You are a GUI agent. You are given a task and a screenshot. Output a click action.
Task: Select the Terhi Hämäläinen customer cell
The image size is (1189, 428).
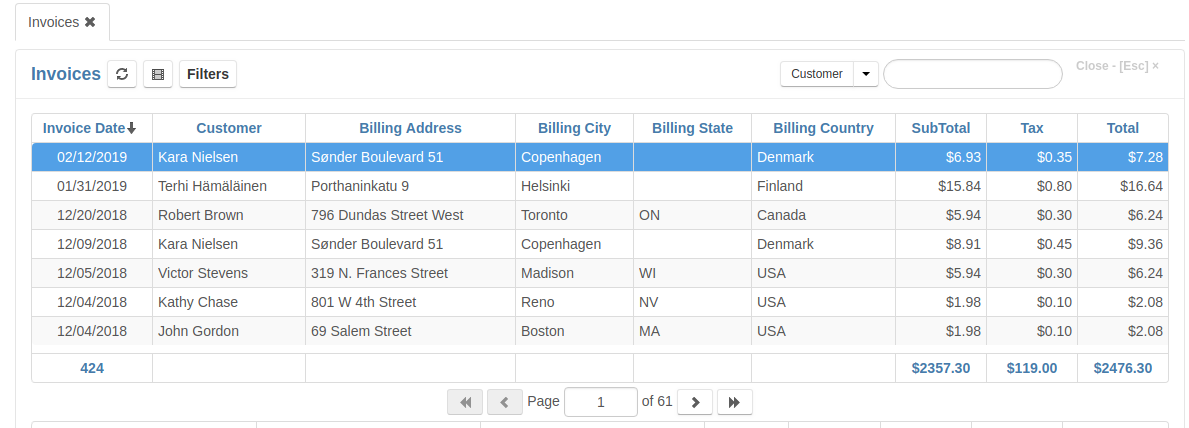click(x=229, y=186)
